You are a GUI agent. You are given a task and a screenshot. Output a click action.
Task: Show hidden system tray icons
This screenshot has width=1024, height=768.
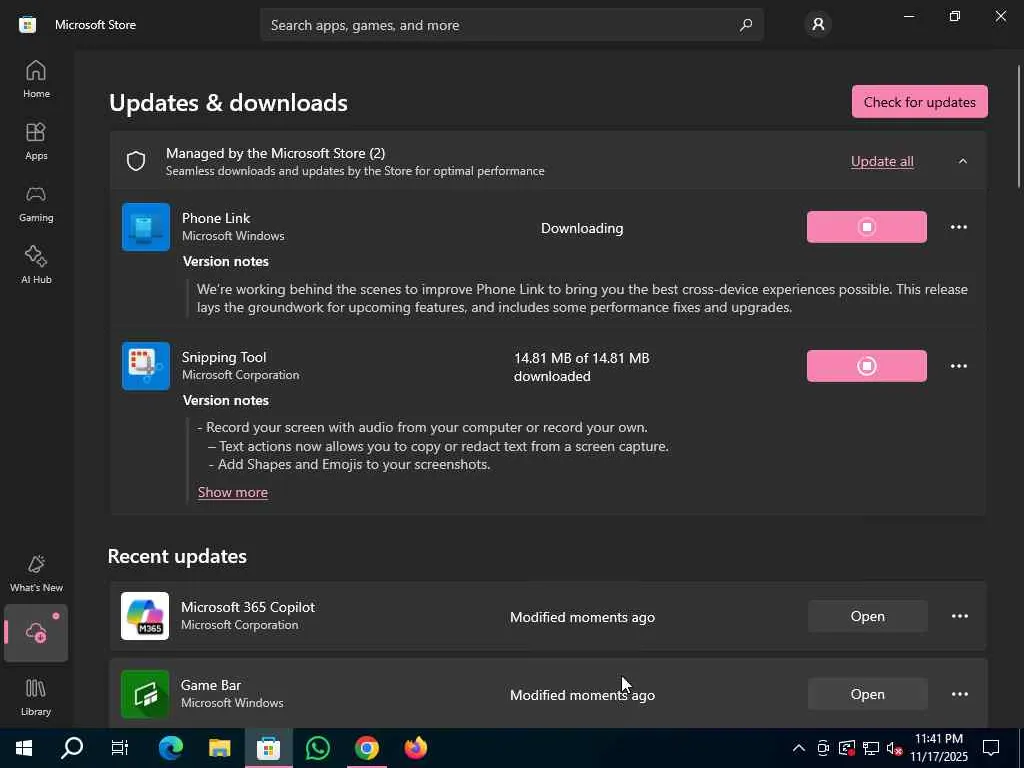(x=799, y=748)
